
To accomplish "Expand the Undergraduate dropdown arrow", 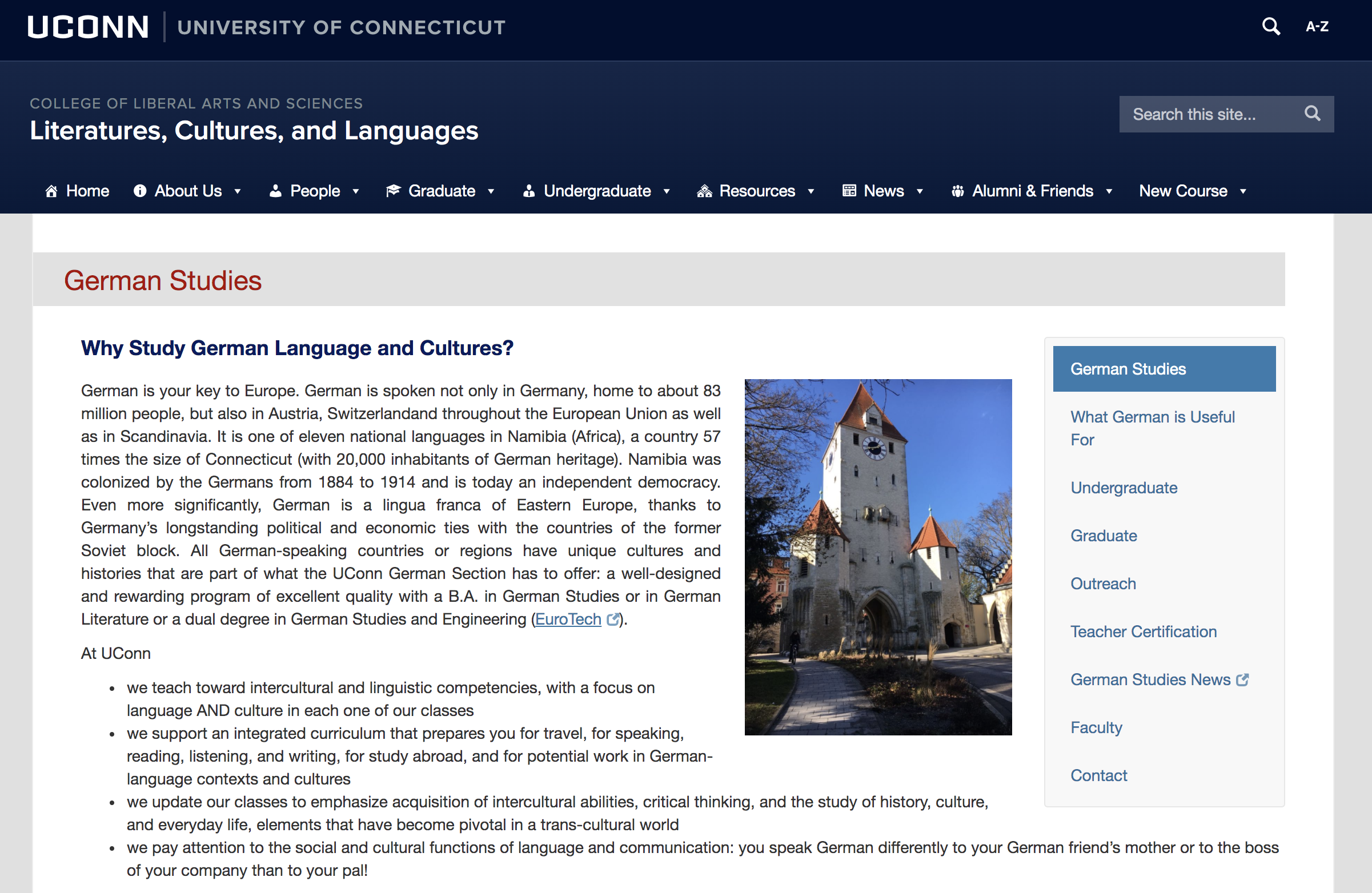I will [x=667, y=192].
